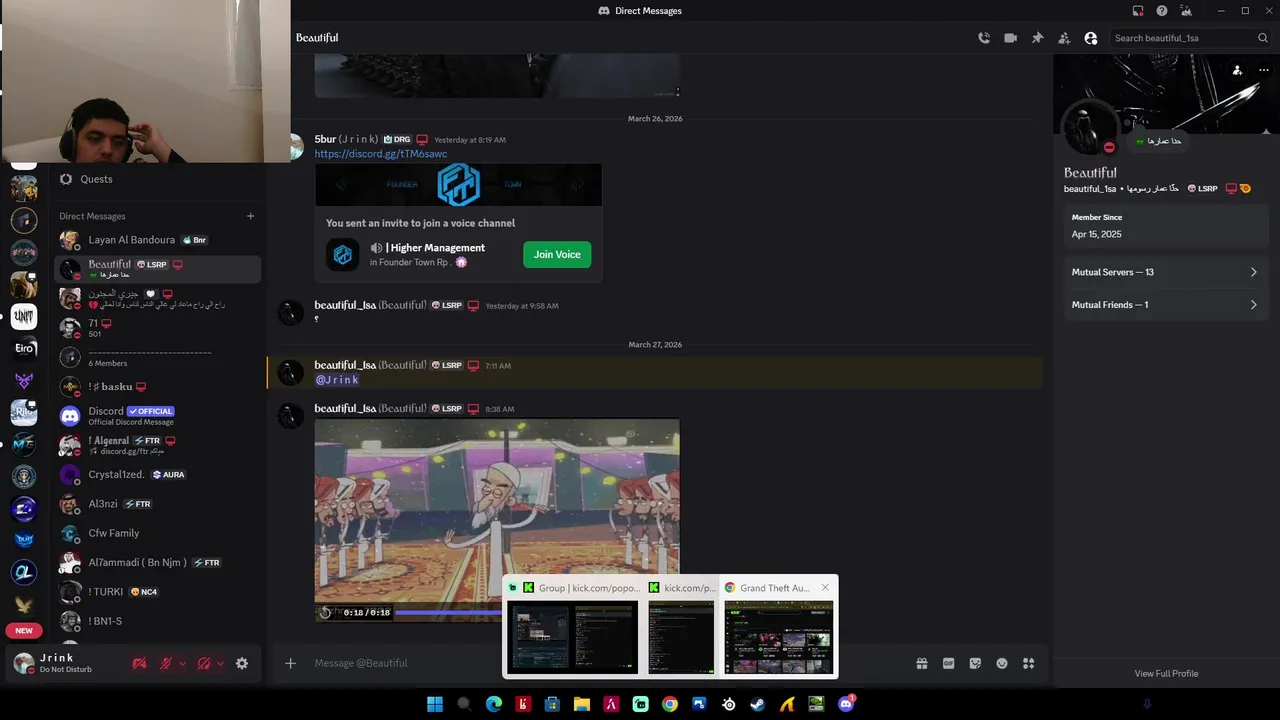The image size is (1280, 720).
Task: Open Discord Help icon
Action: (x=1162, y=11)
